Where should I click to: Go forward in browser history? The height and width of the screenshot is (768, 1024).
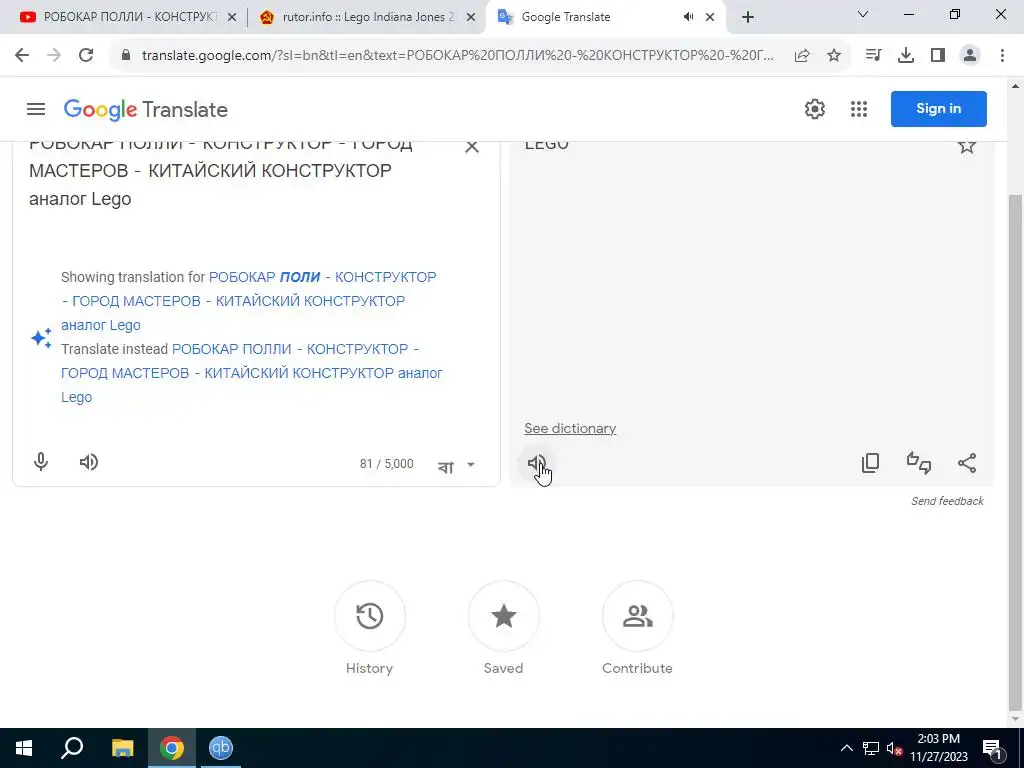coord(54,56)
